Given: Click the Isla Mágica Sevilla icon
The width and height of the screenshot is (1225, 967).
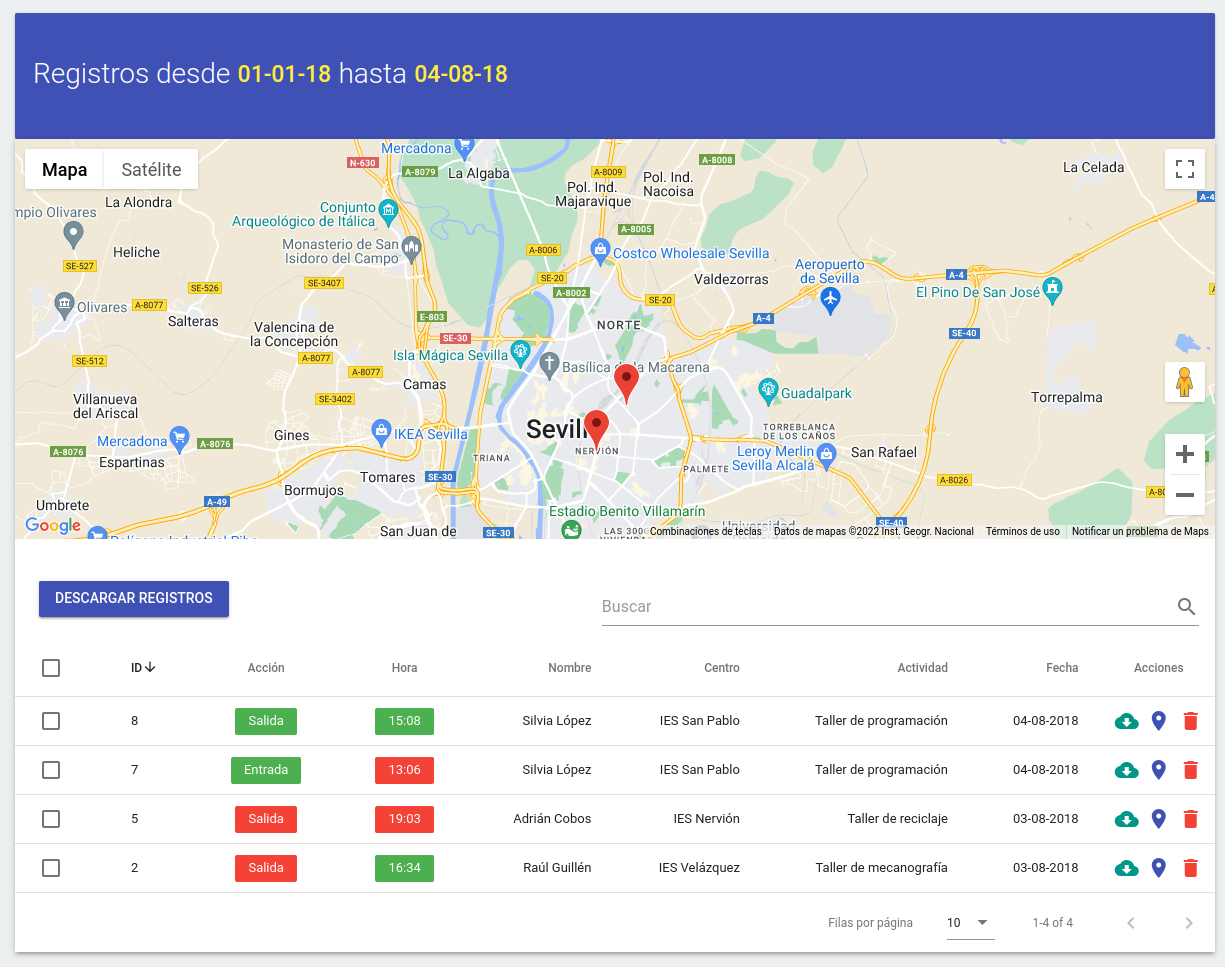Looking at the screenshot, I should [x=519, y=352].
